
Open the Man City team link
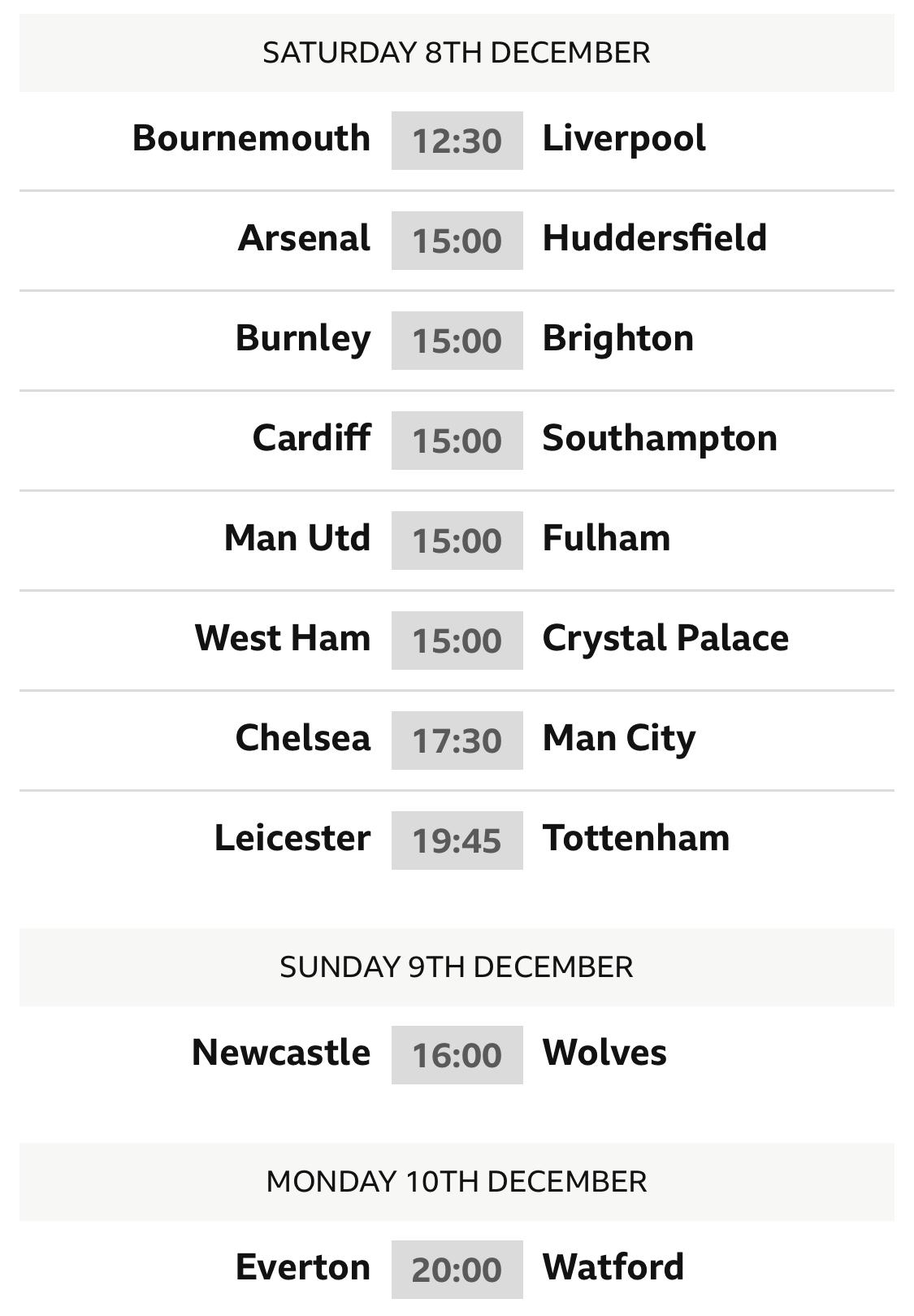(x=619, y=738)
